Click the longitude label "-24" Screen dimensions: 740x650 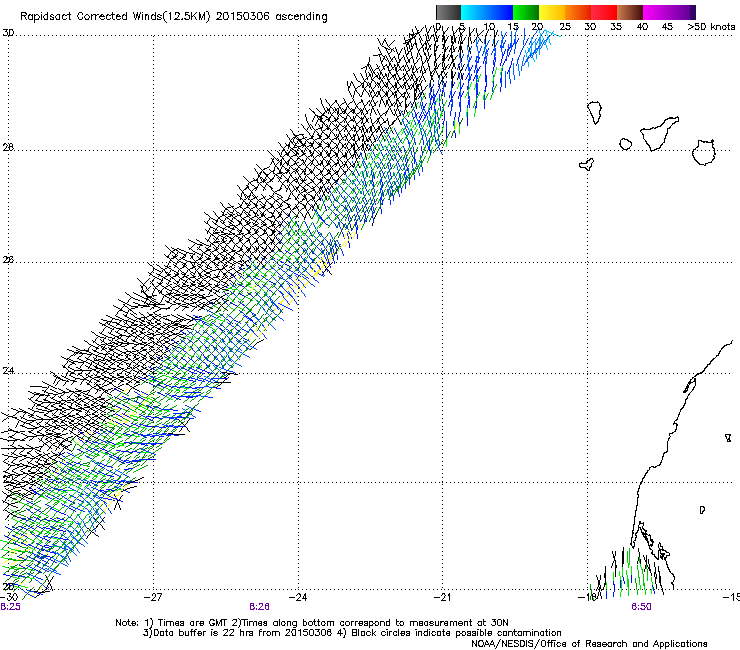coord(298,597)
